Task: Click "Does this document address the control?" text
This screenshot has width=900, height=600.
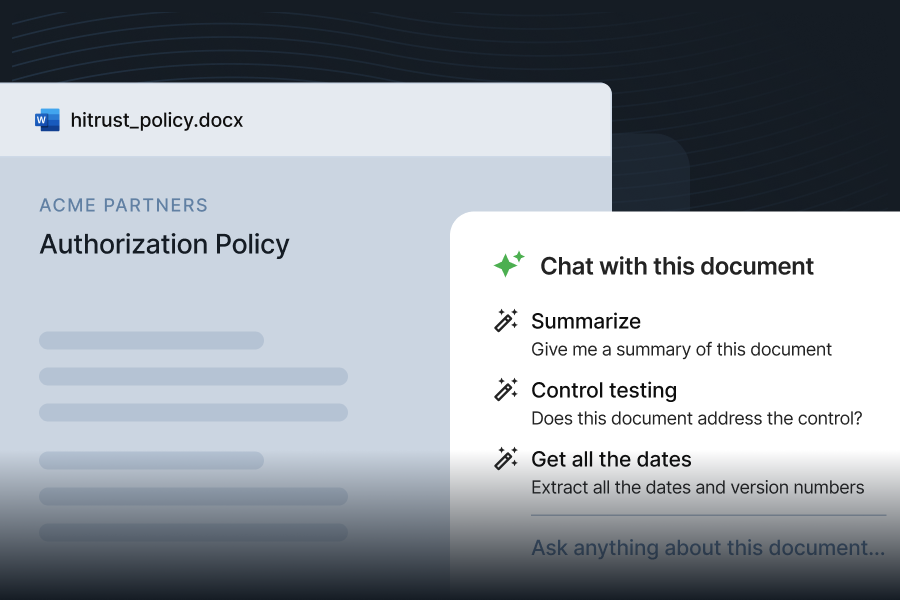Action: click(x=696, y=419)
